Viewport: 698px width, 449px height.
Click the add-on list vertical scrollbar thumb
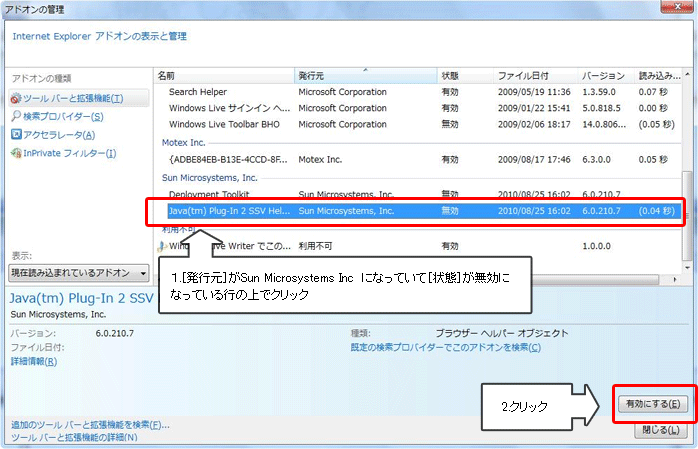click(687, 215)
